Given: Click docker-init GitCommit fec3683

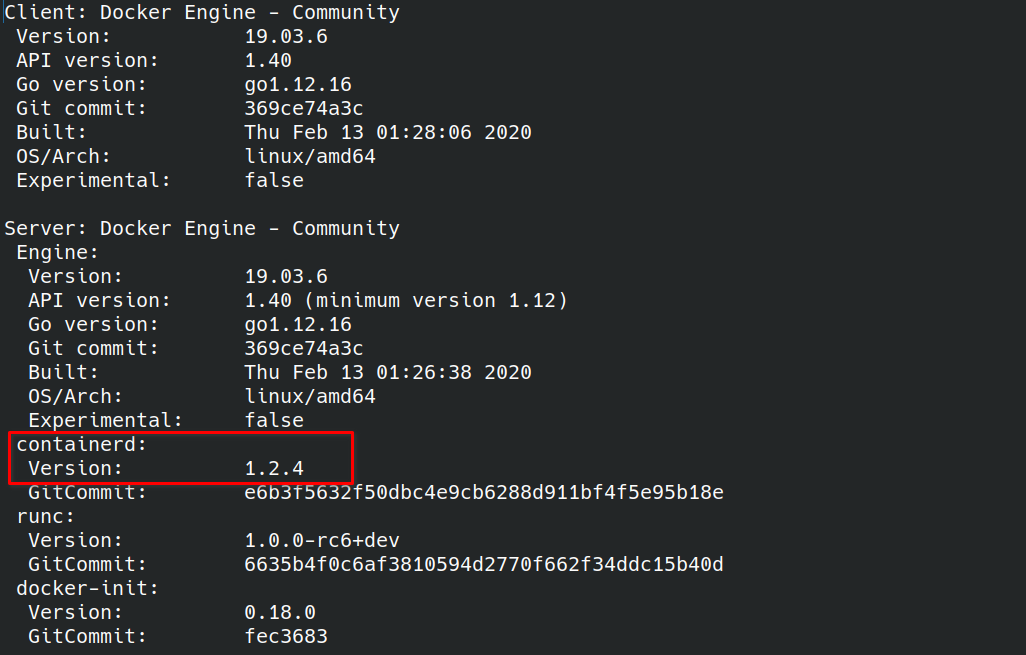Looking at the screenshot, I should click(x=286, y=637).
